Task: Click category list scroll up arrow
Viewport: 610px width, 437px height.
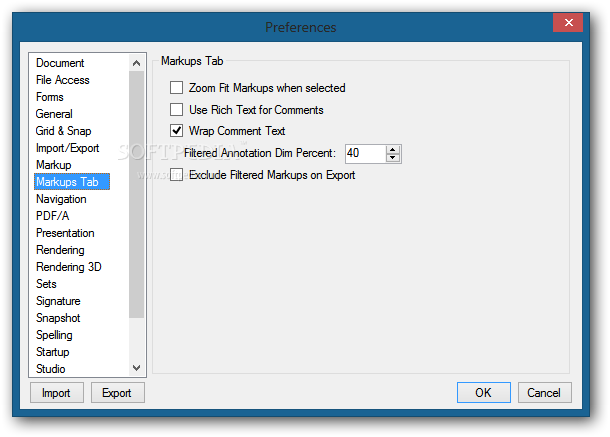Action: (x=137, y=63)
